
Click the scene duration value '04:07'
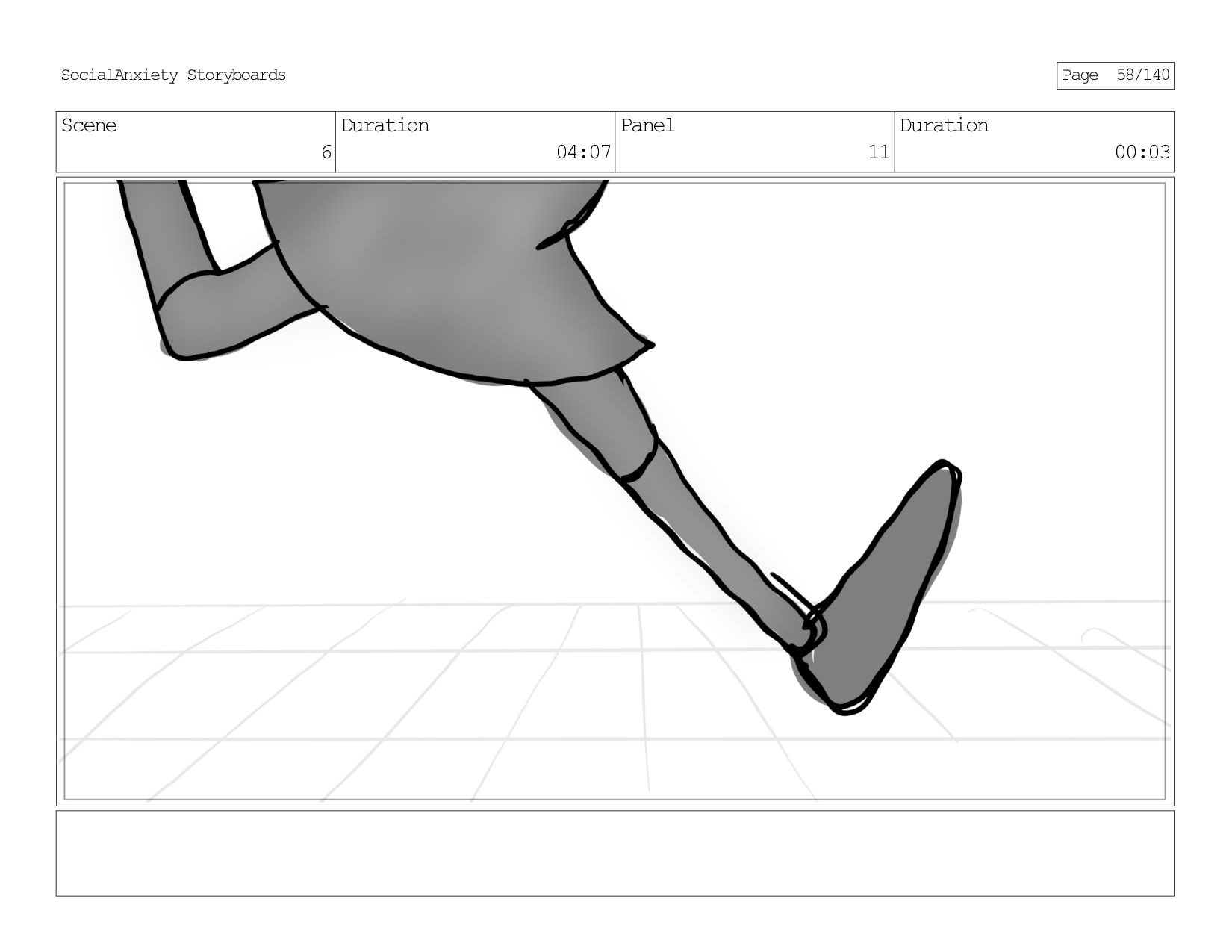[584, 152]
